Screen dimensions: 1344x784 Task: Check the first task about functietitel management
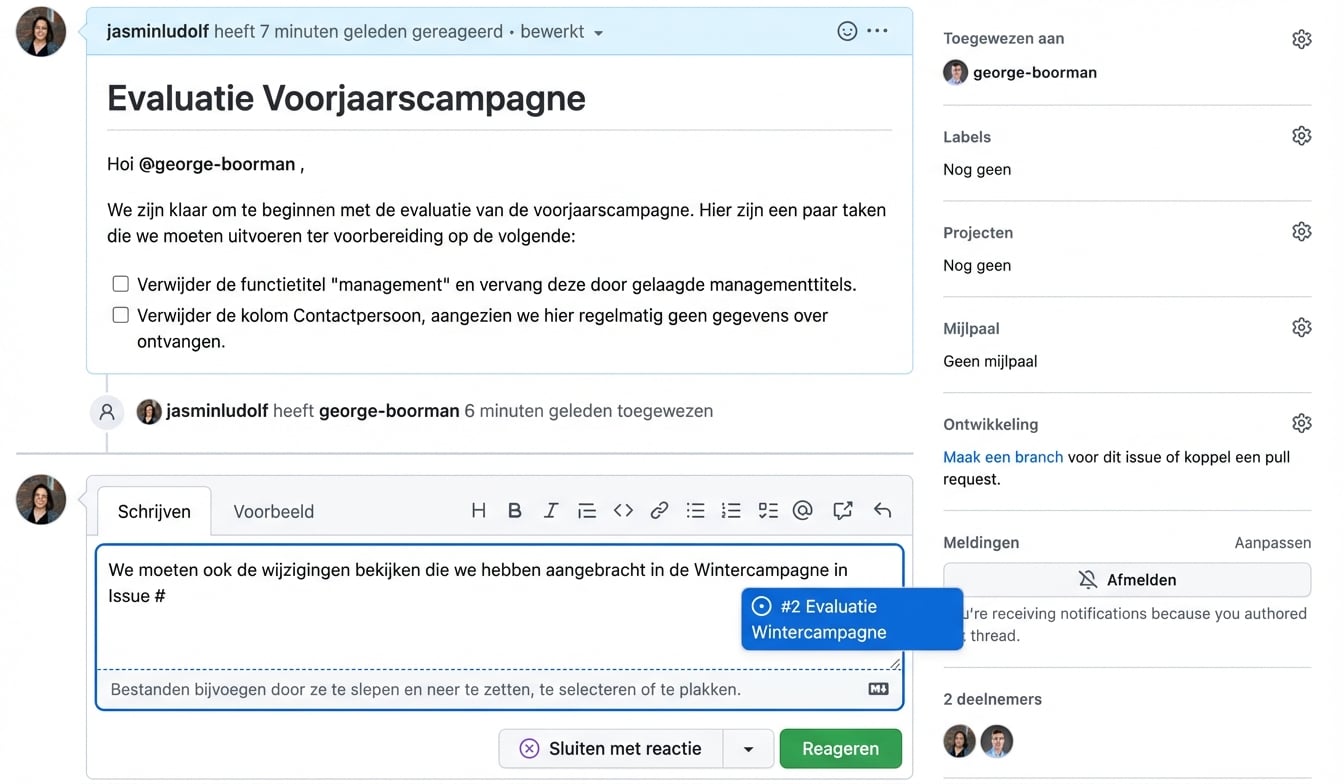(x=120, y=283)
